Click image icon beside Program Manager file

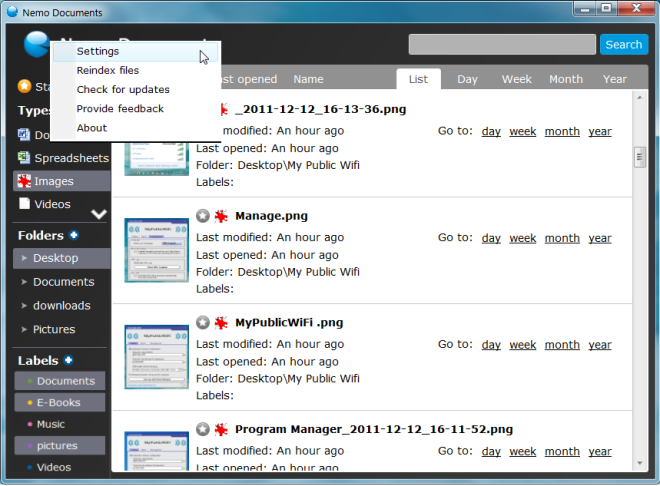221,430
